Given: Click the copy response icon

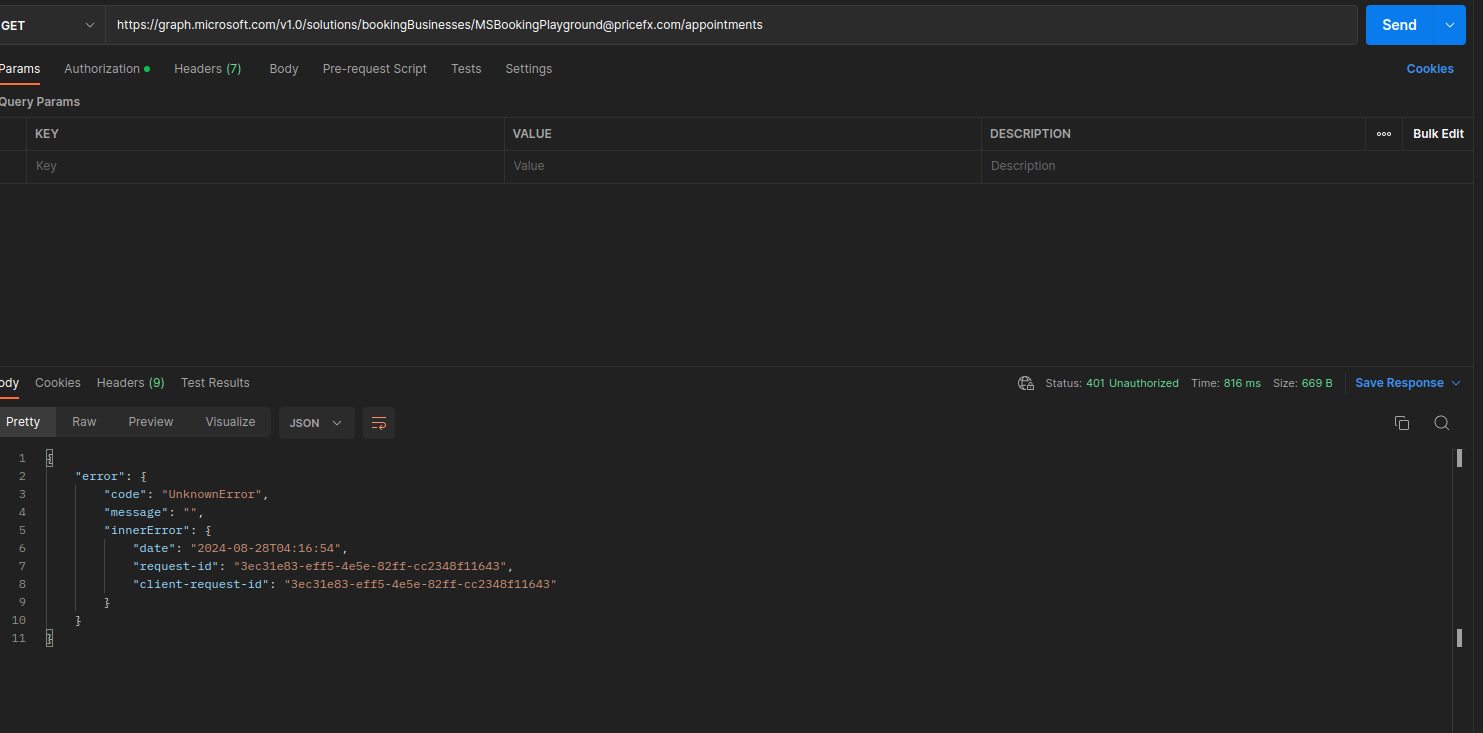Looking at the screenshot, I should [1402, 423].
